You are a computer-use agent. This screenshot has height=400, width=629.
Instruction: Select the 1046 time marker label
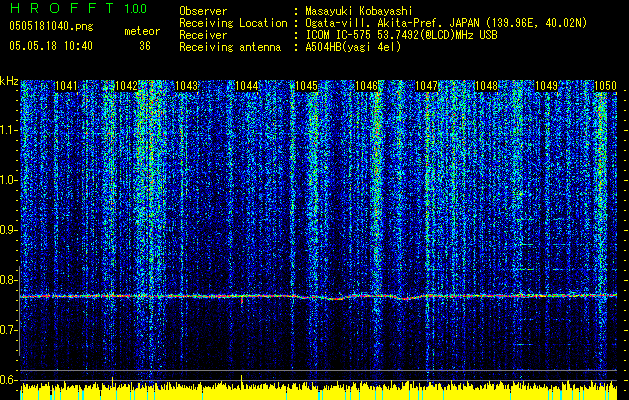[367, 86]
